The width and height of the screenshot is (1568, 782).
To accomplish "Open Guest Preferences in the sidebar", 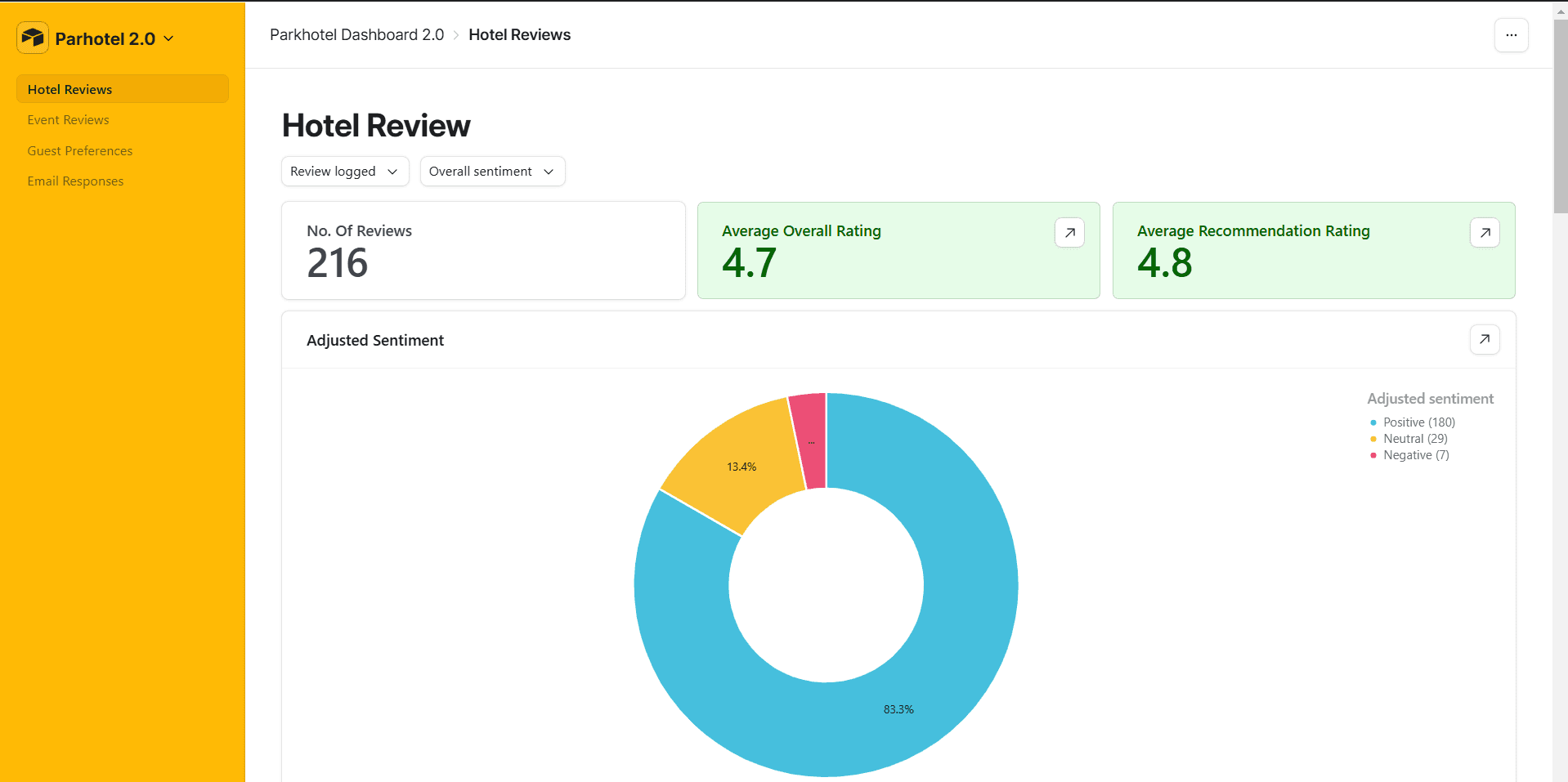I will point(80,151).
